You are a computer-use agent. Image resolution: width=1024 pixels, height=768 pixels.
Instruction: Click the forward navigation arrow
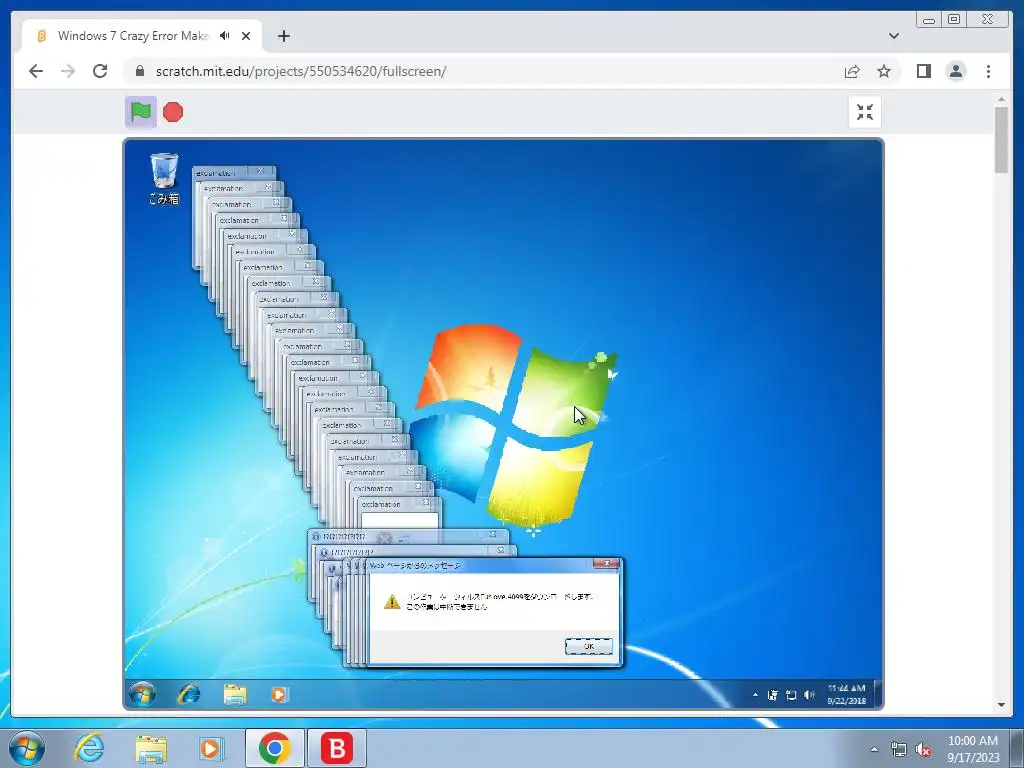68,71
